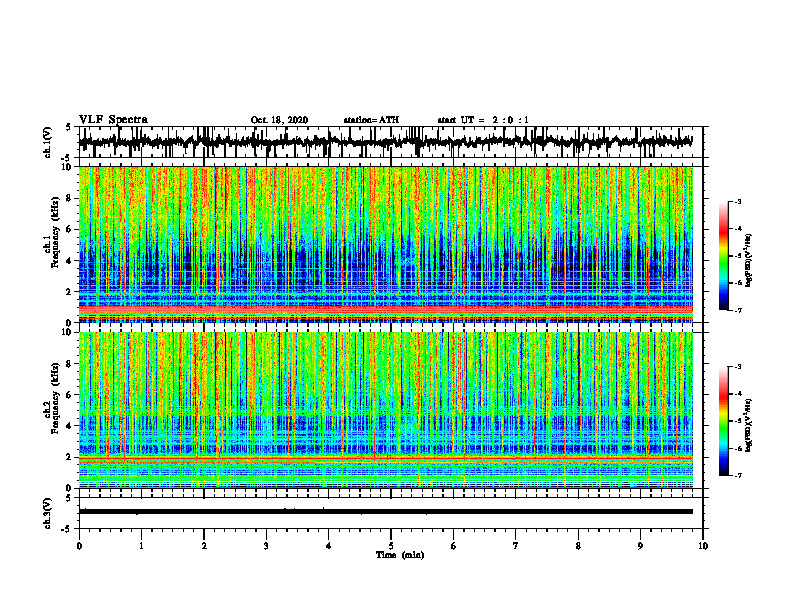This screenshot has width=792, height=612.
Task: Click the ch.2 "Frequency (kHz)" axis label
Action: tap(55, 398)
